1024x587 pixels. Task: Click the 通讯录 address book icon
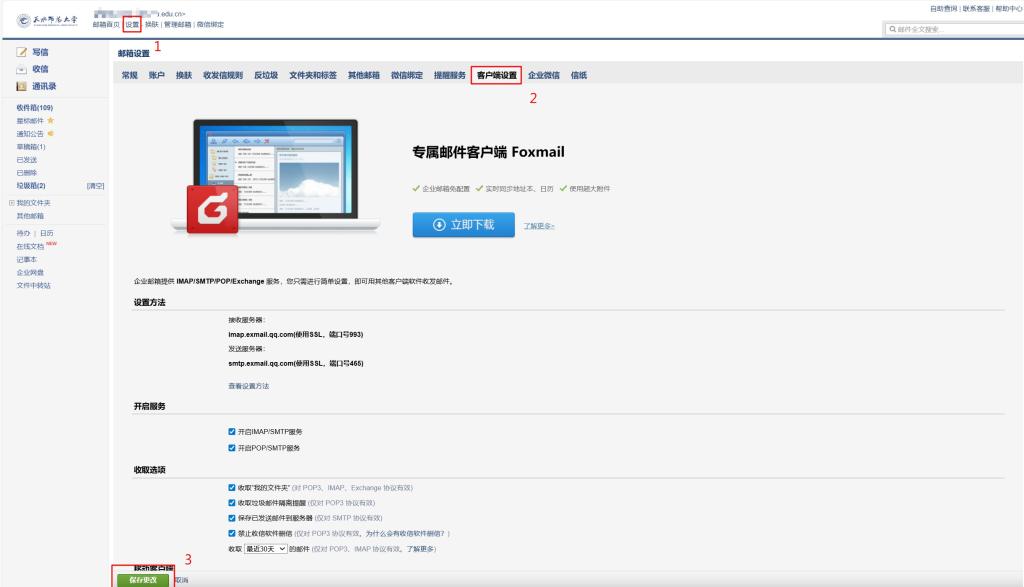(x=22, y=86)
